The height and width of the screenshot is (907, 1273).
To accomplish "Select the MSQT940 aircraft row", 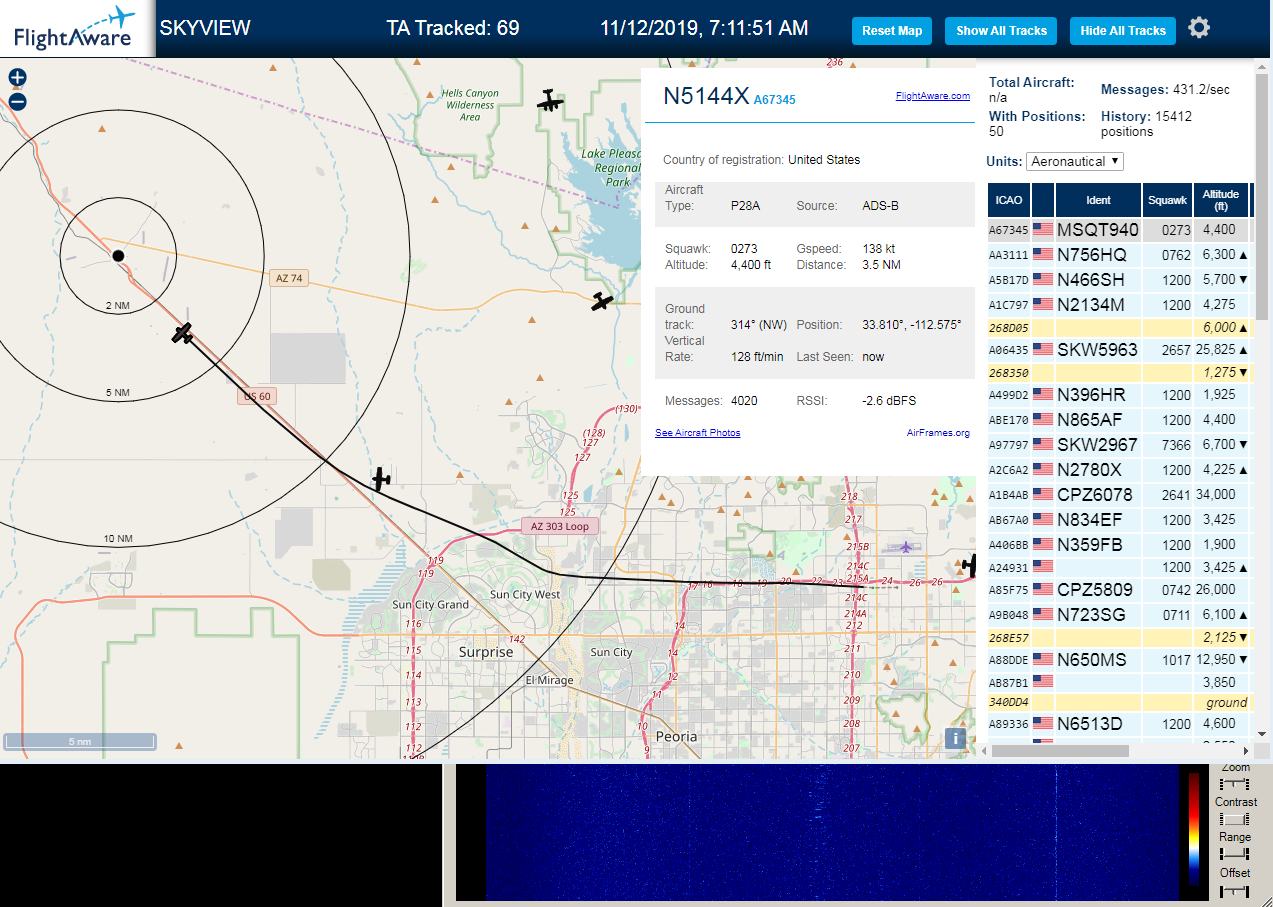I will tap(1119, 230).
